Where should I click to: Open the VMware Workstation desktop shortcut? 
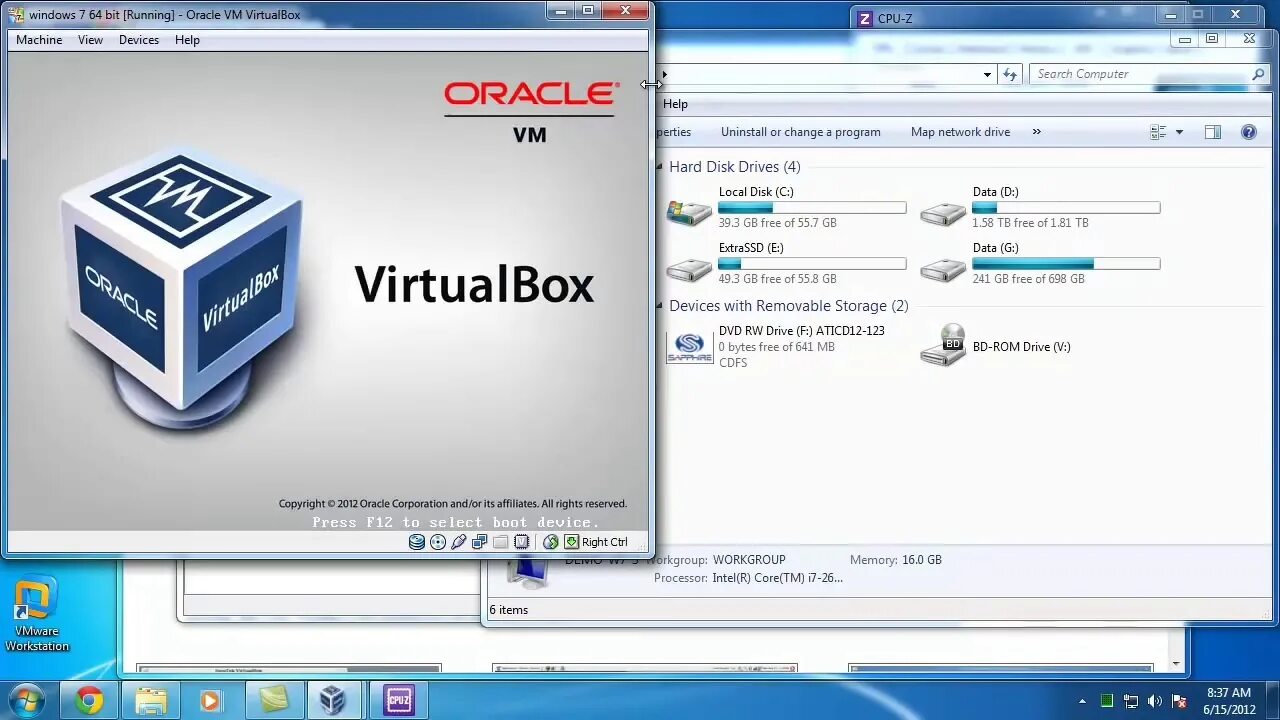pos(37,613)
